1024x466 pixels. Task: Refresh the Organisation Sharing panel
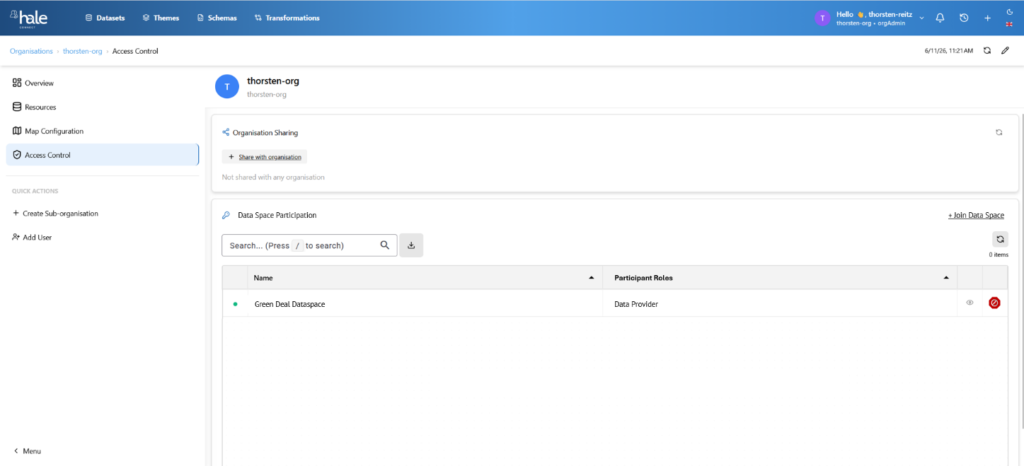click(x=999, y=132)
